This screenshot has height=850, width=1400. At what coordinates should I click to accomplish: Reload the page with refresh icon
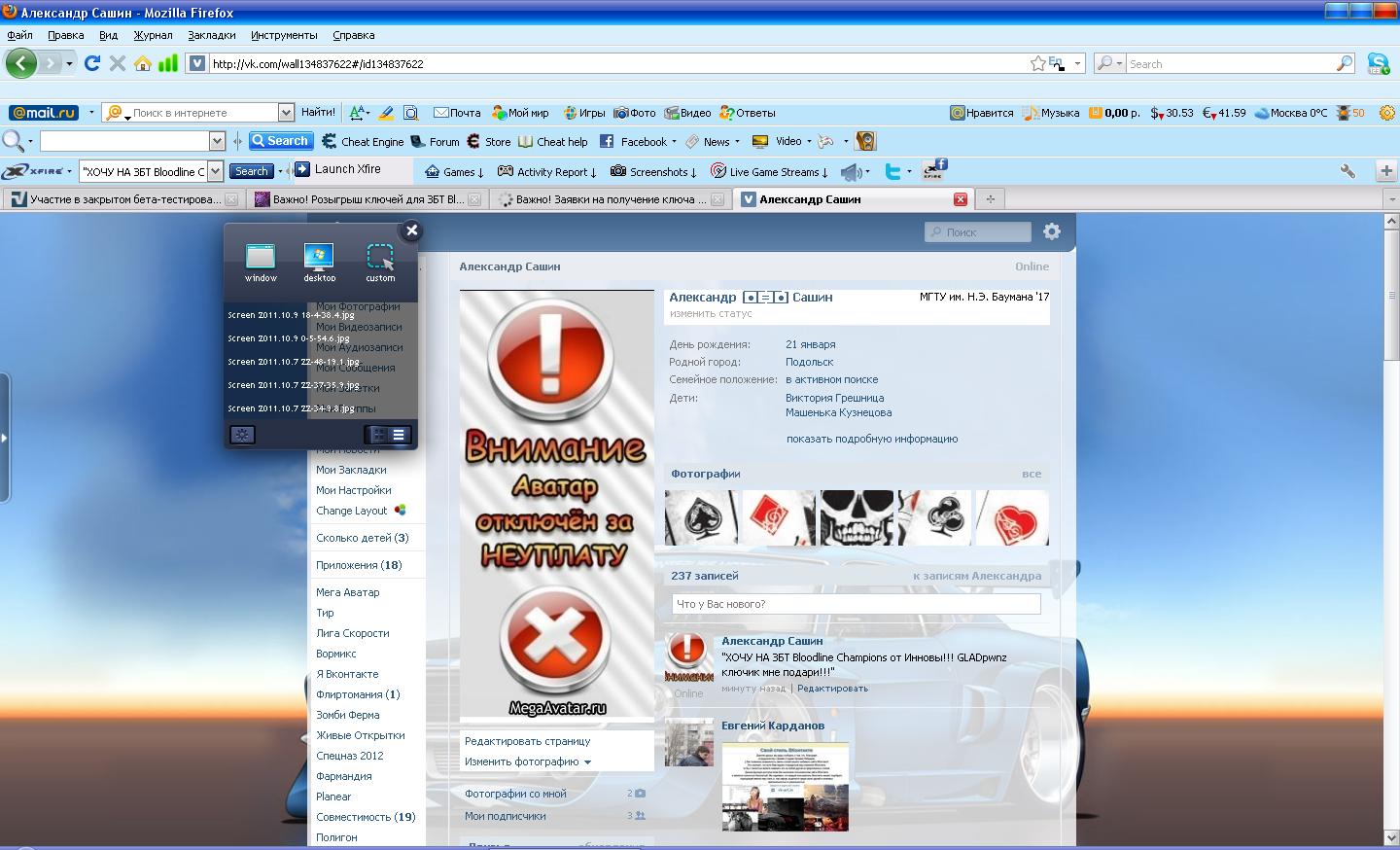click(x=92, y=63)
